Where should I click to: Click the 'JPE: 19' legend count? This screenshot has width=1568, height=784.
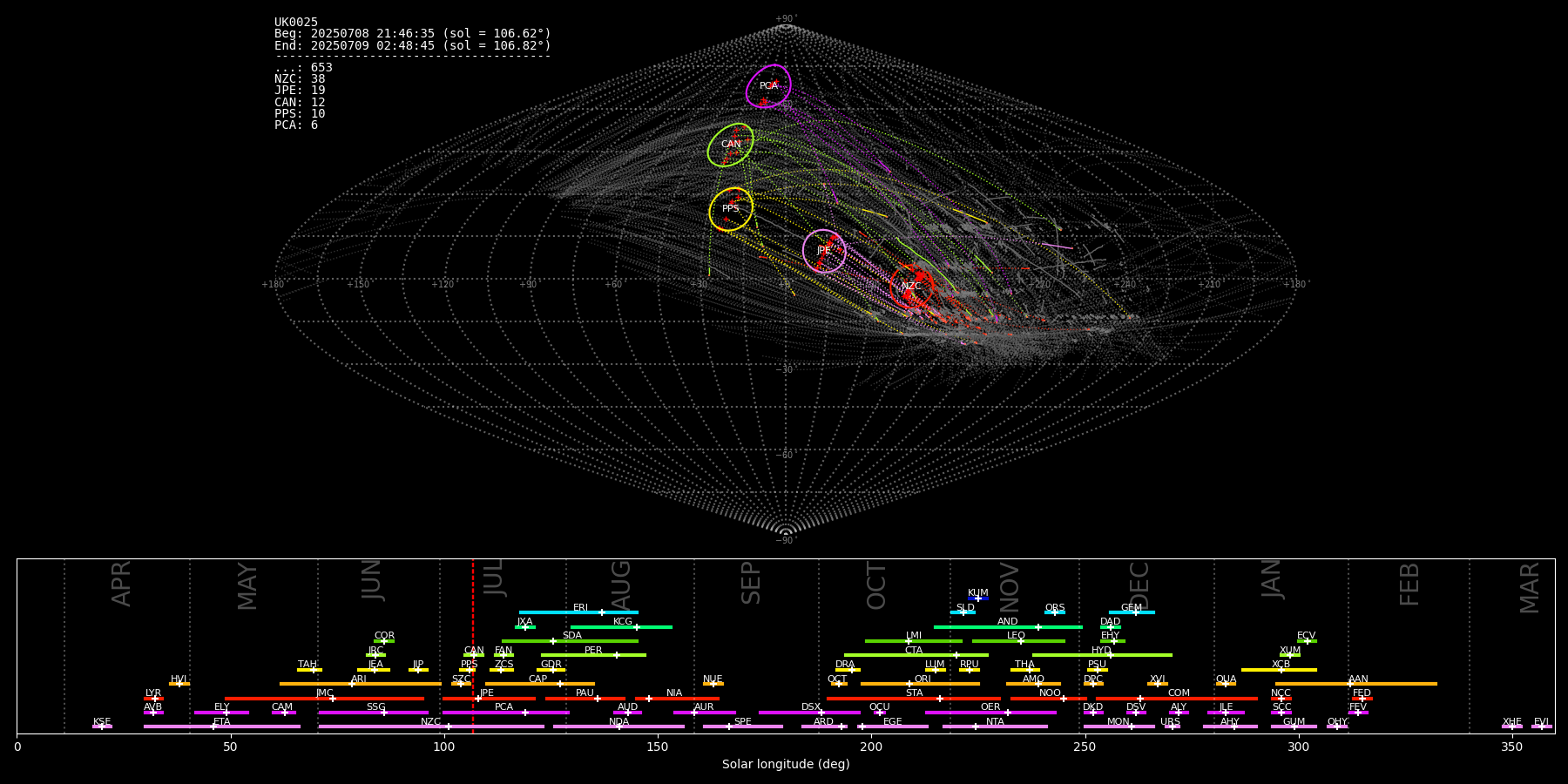300,91
